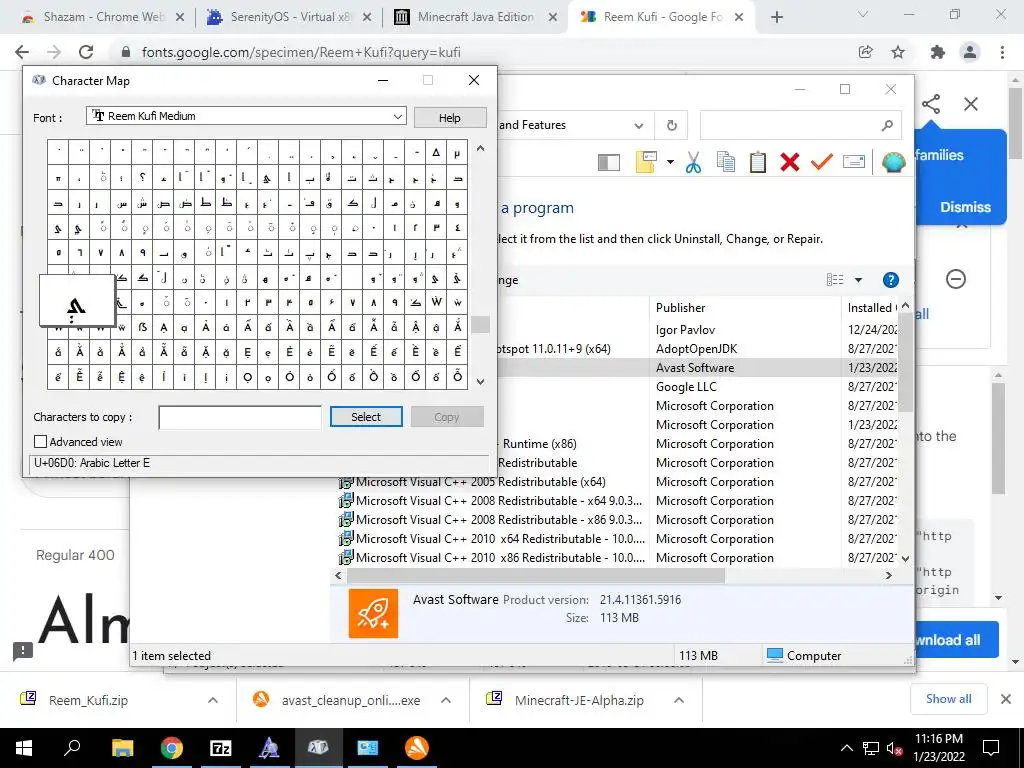Click the red X Delete toolbar icon

790,162
